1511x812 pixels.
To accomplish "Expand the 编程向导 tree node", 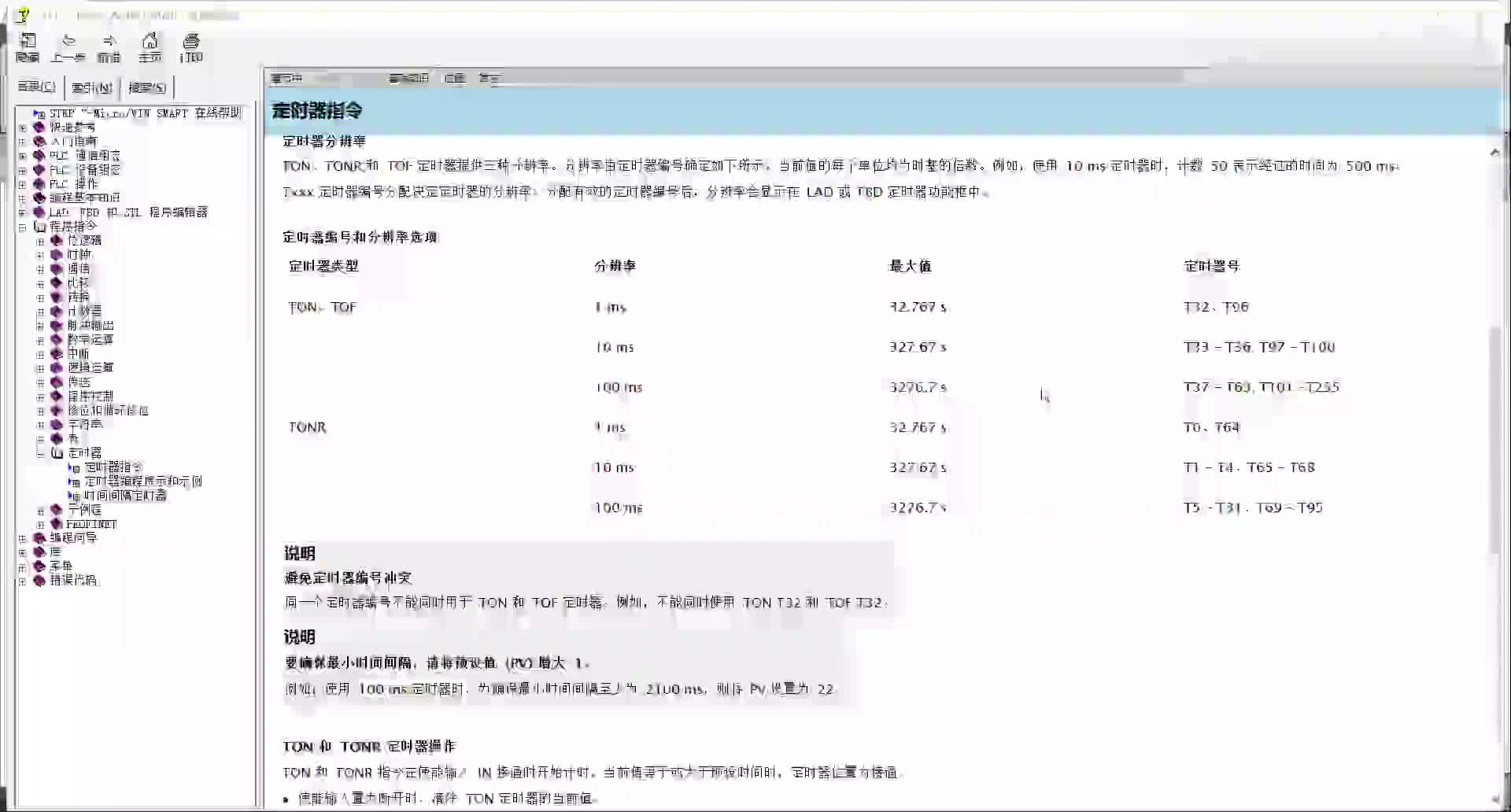I will [x=23, y=538].
